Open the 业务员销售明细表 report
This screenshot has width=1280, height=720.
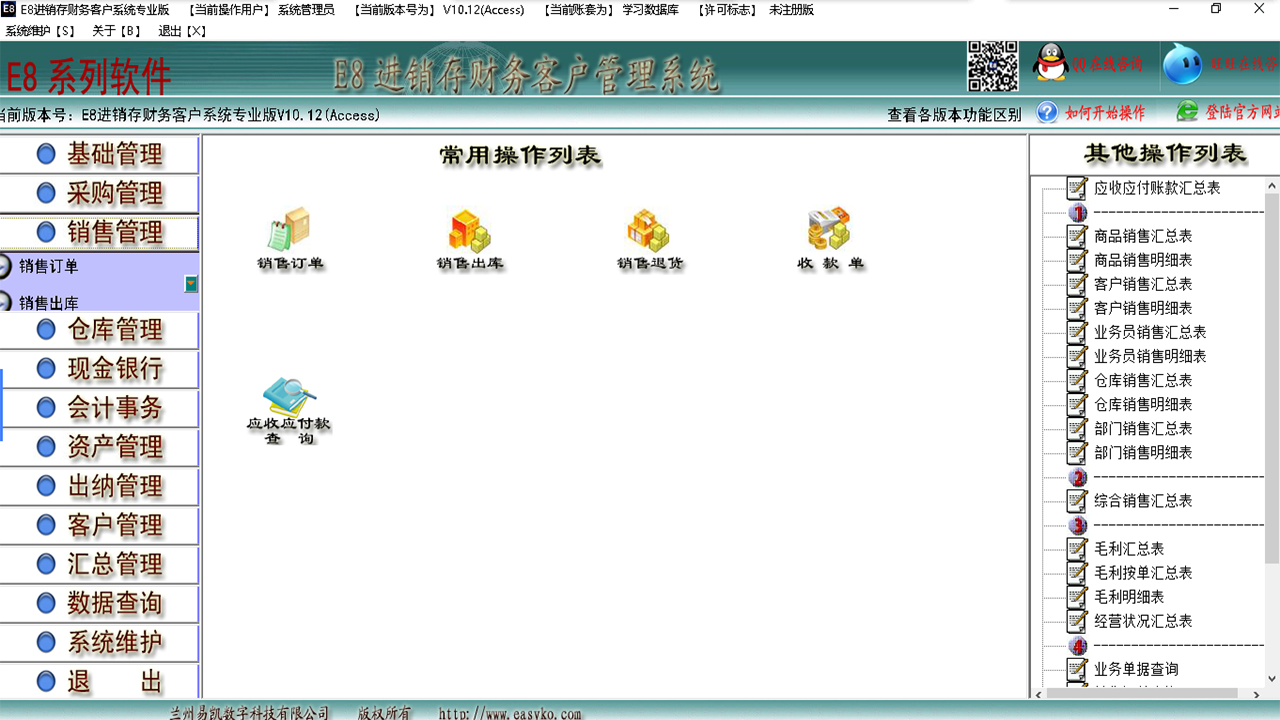[1150, 356]
